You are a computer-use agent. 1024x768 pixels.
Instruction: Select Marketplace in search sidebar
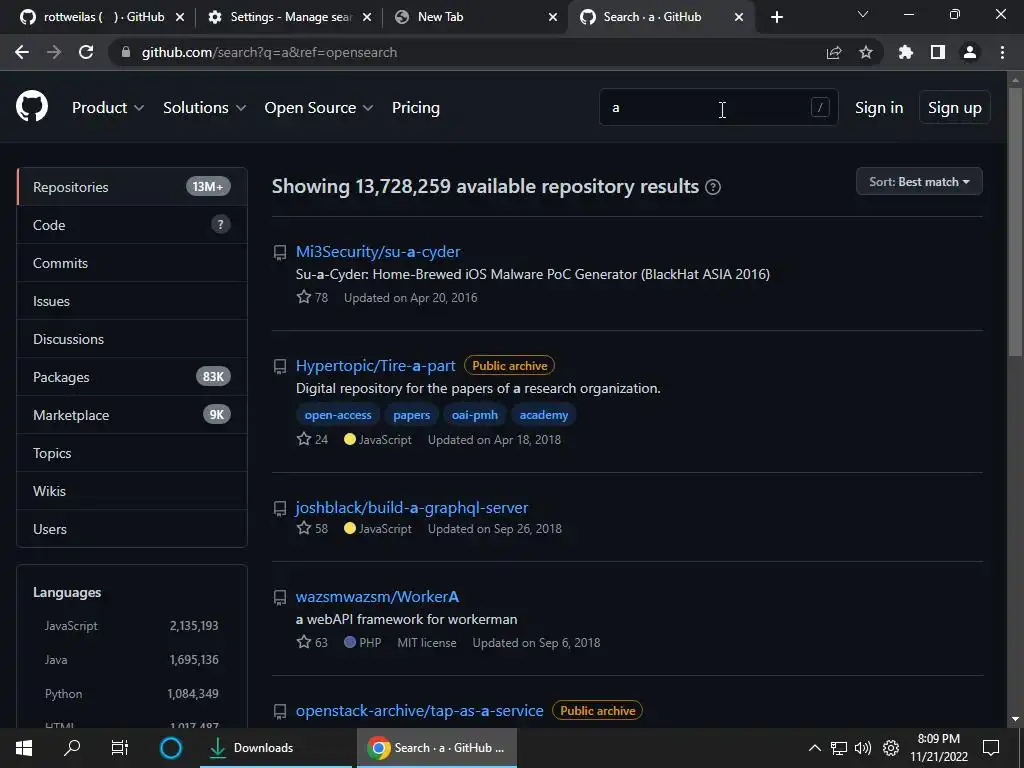[x=132, y=415]
